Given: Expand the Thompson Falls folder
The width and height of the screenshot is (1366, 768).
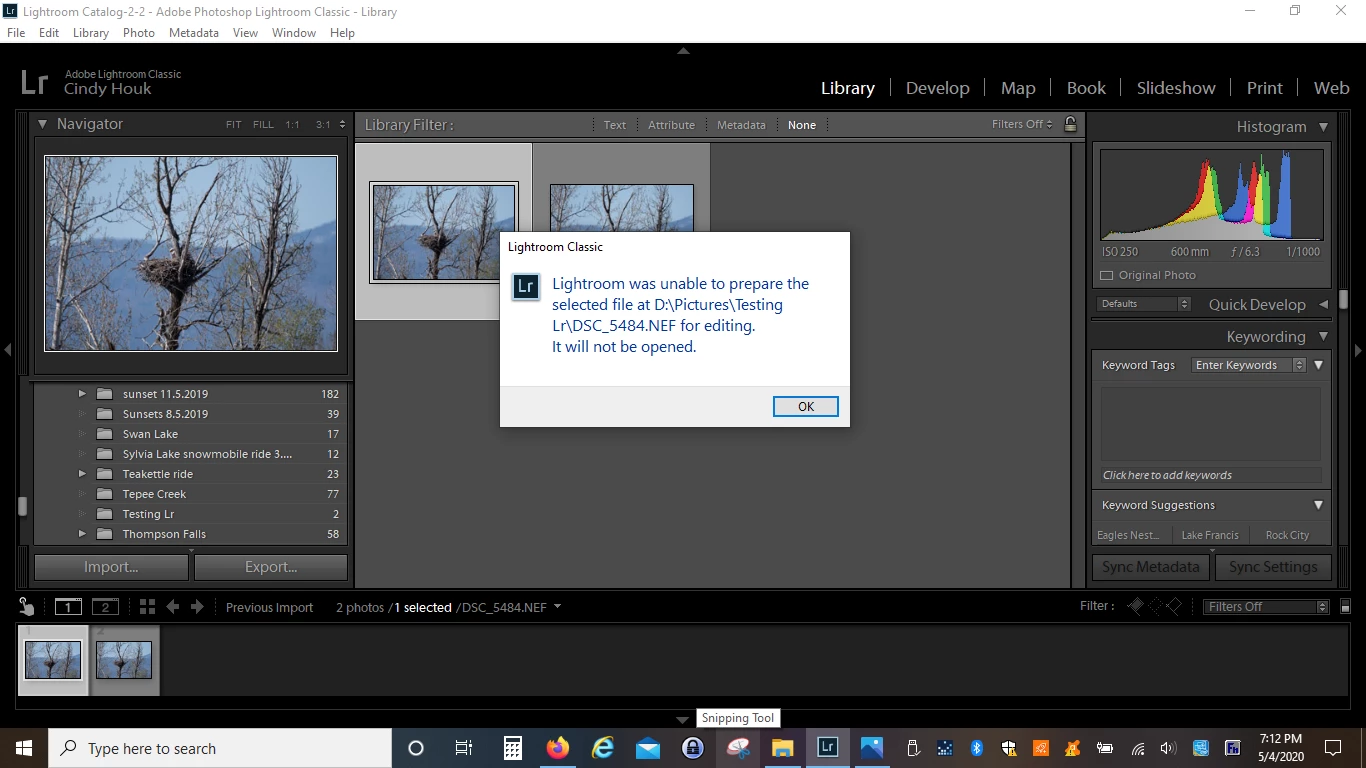Looking at the screenshot, I should coord(82,534).
